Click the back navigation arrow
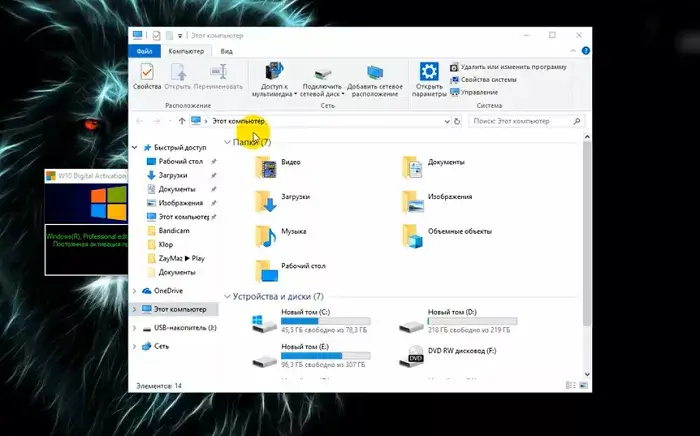The width and height of the screenshot is (700, 436). click(139, 121)
